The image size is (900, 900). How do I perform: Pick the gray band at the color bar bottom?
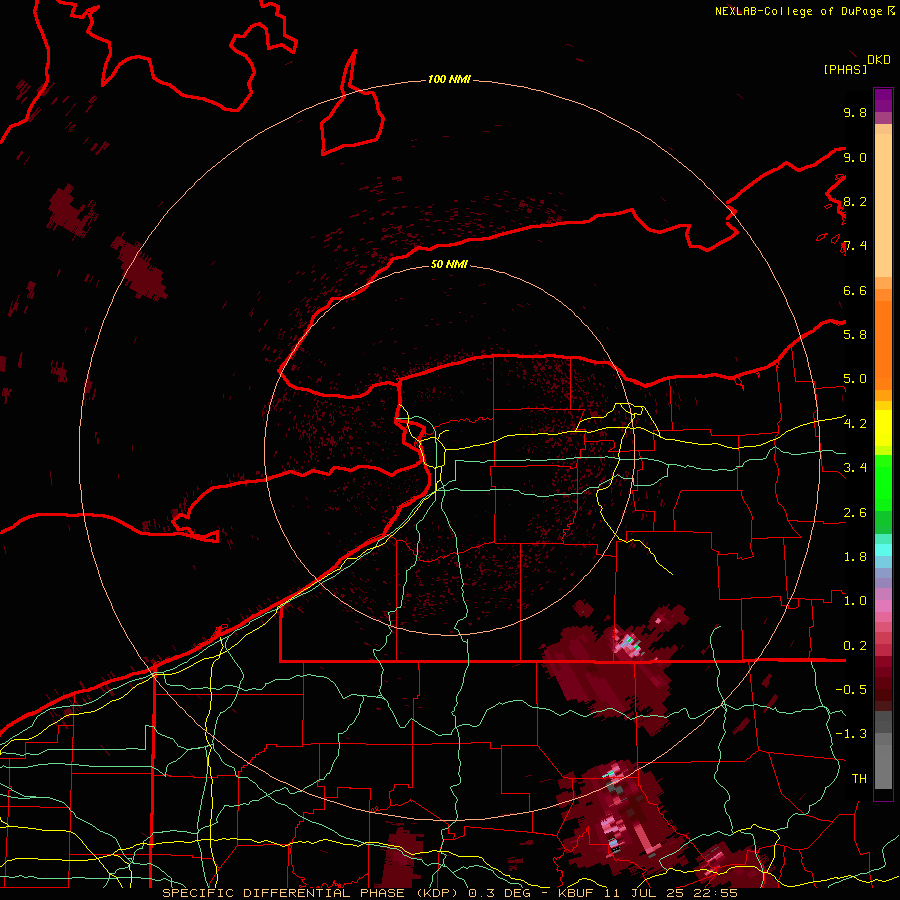(x=883, y=763)
